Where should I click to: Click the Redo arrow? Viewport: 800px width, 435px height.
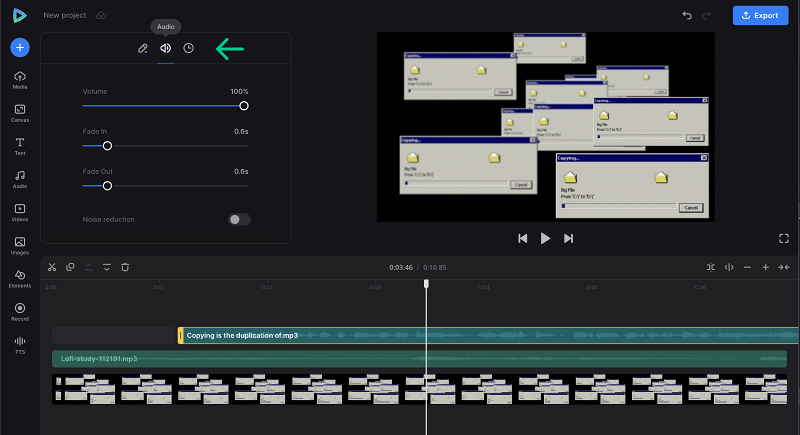coord(707,15)
